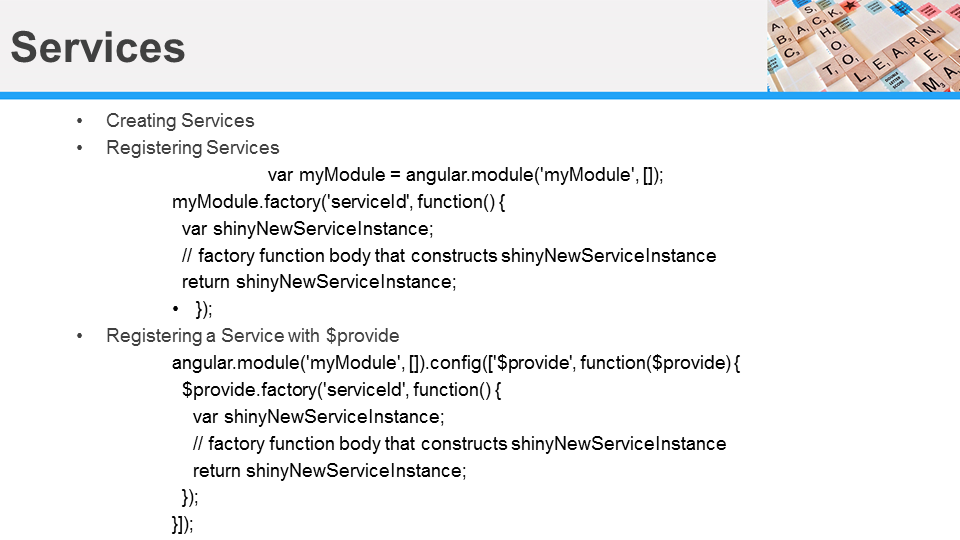Select the second factory function body comment
960x540 pixels.
click(459, 443)
